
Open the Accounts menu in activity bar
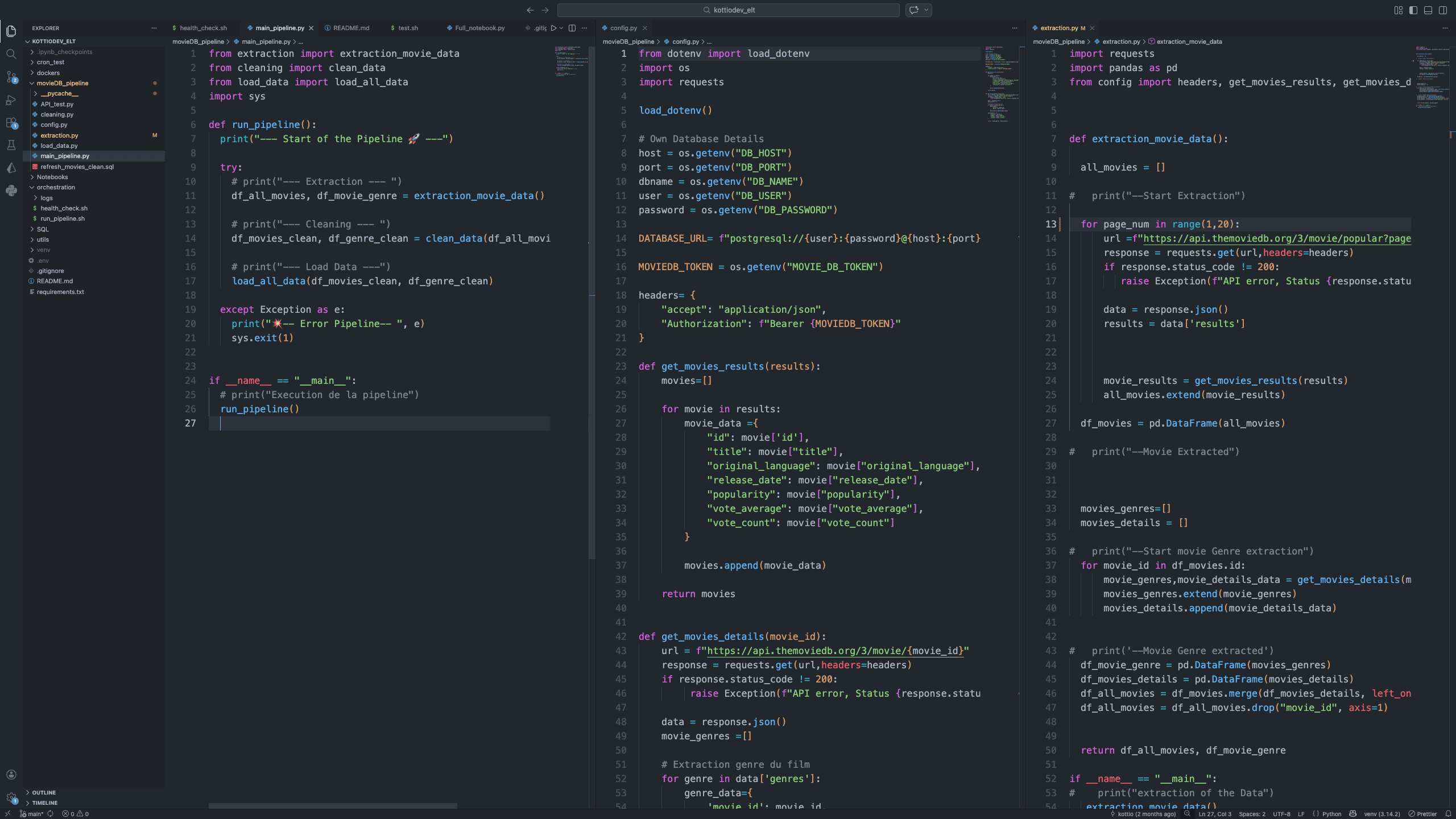coord(11,775)
